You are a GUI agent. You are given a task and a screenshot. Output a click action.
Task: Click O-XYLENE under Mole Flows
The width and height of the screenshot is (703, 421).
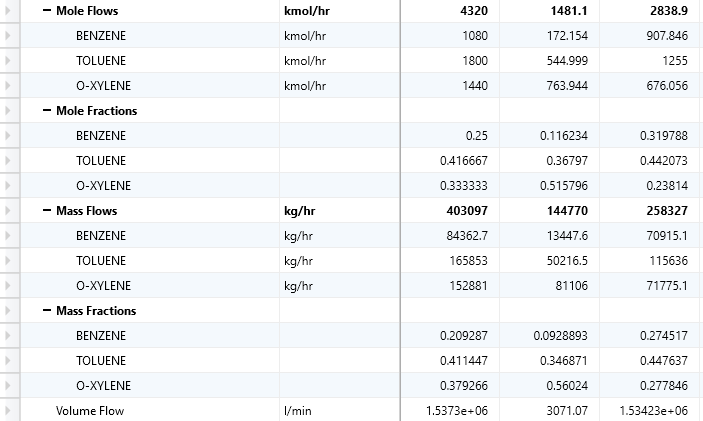coord(104,86)
